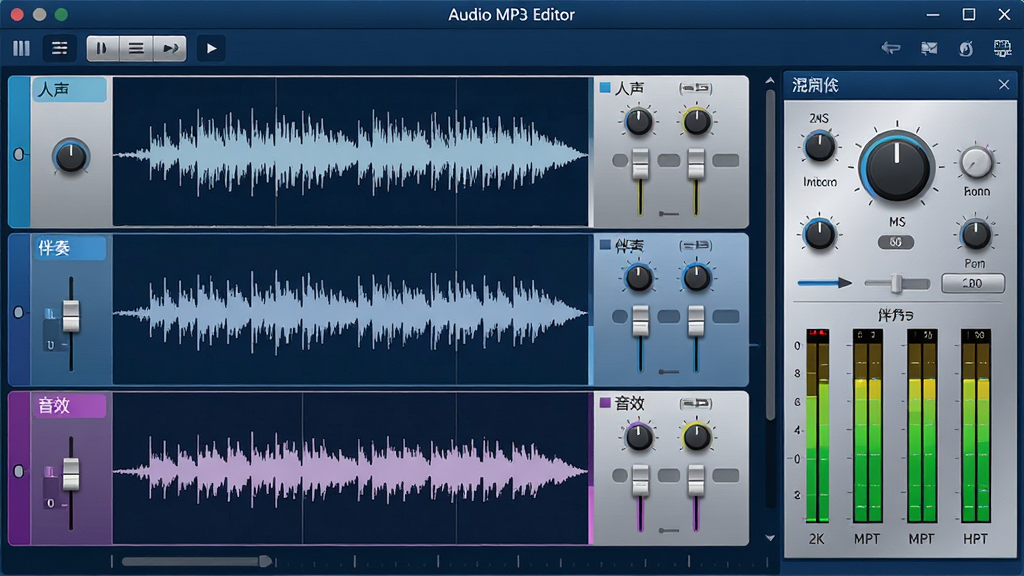Click the three-column view icon in toolbar
This screenshot has height=576, width=1024.
tap(22, 48)
